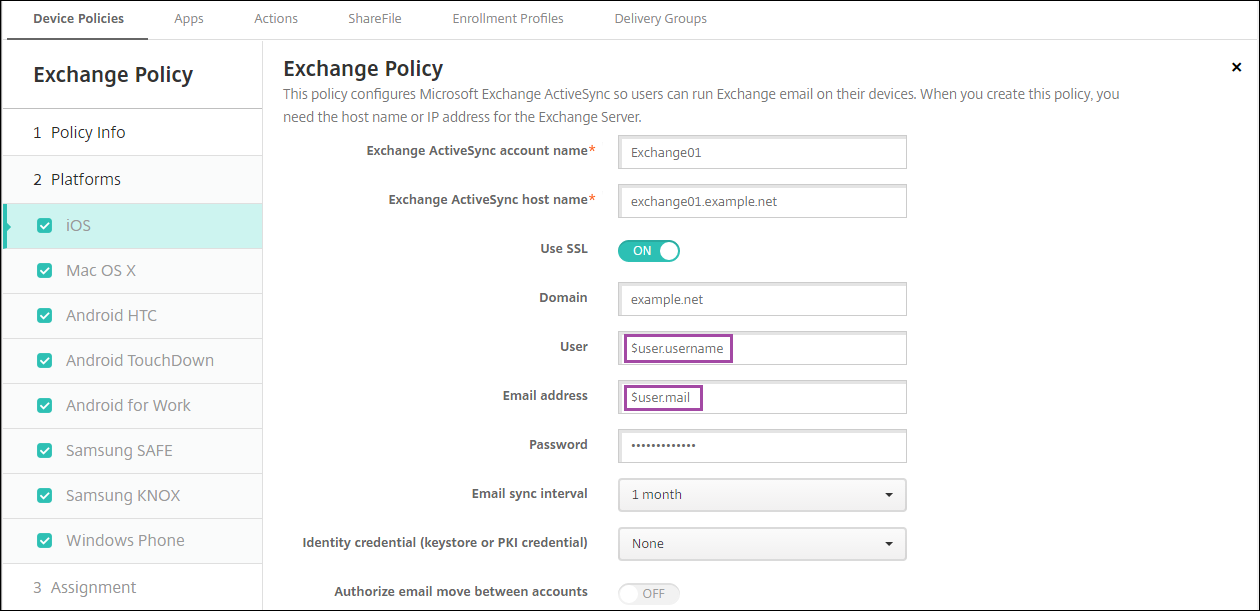Image resolution: width=1260 pixels, height=611 pixels.
Task: Go to the Delivery Groups tab
Action: pyautogui.click(x=660, y=19)
